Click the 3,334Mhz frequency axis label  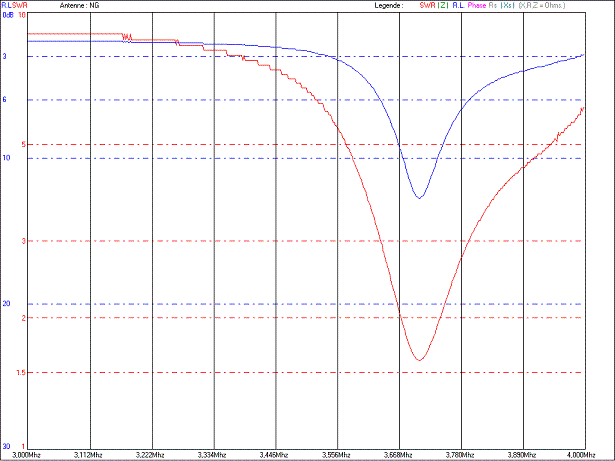(214, 454)
